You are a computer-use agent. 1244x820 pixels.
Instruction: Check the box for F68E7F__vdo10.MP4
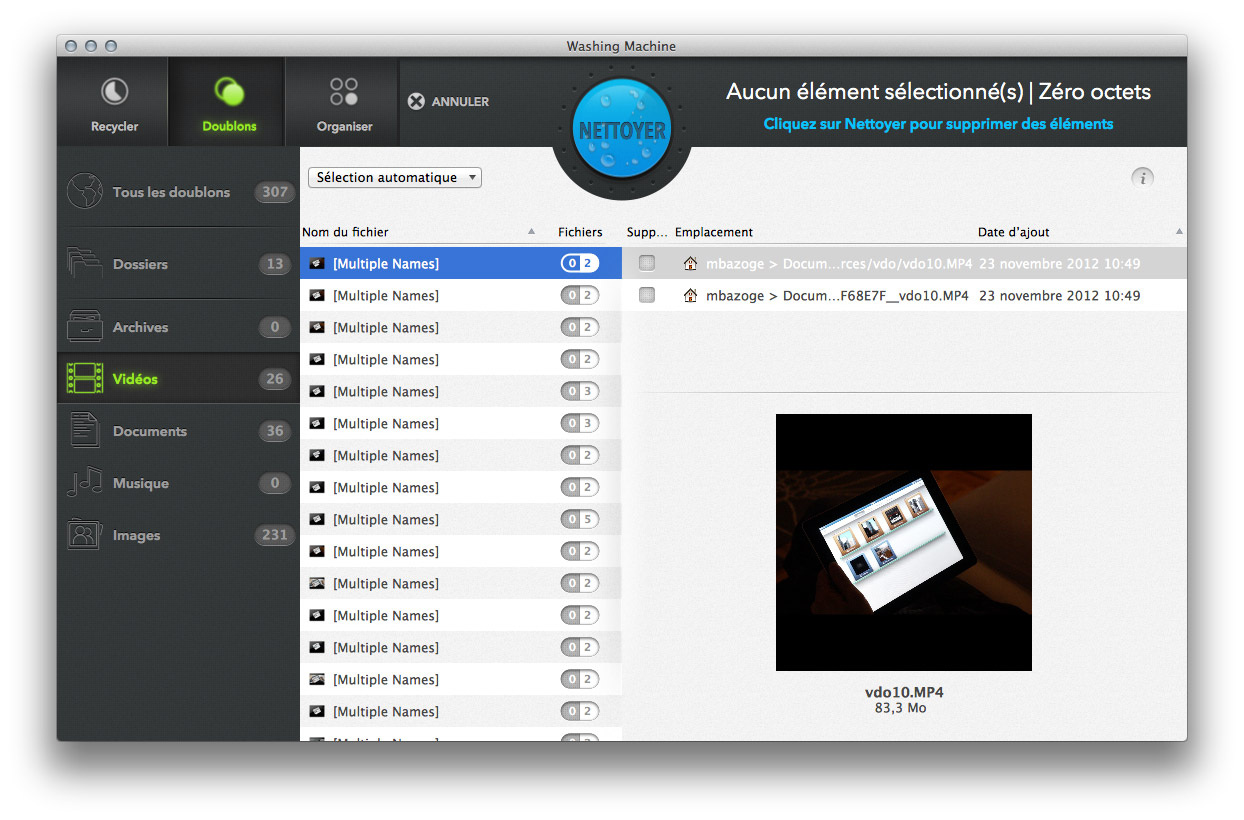[x=647, y=296]
